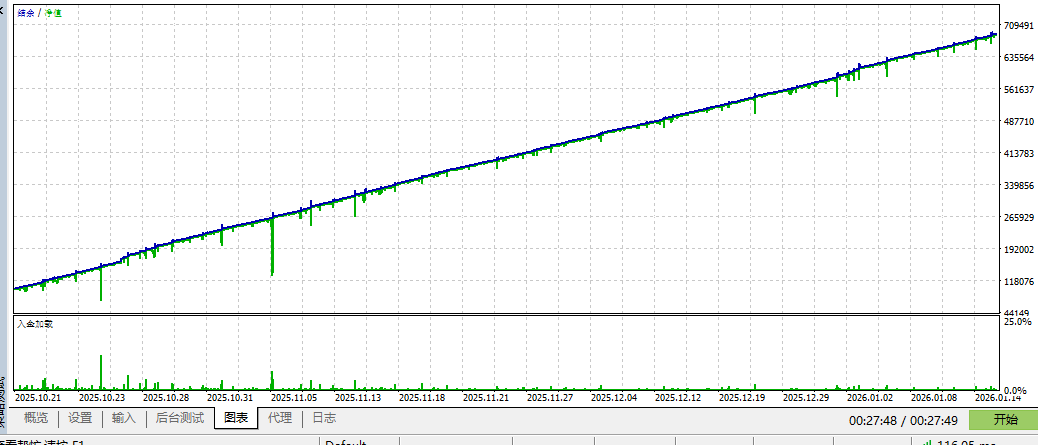Click the 2025.11.13 date label
The height and width of the screenshot is (445, 1038).
click(x=358, y=398)
